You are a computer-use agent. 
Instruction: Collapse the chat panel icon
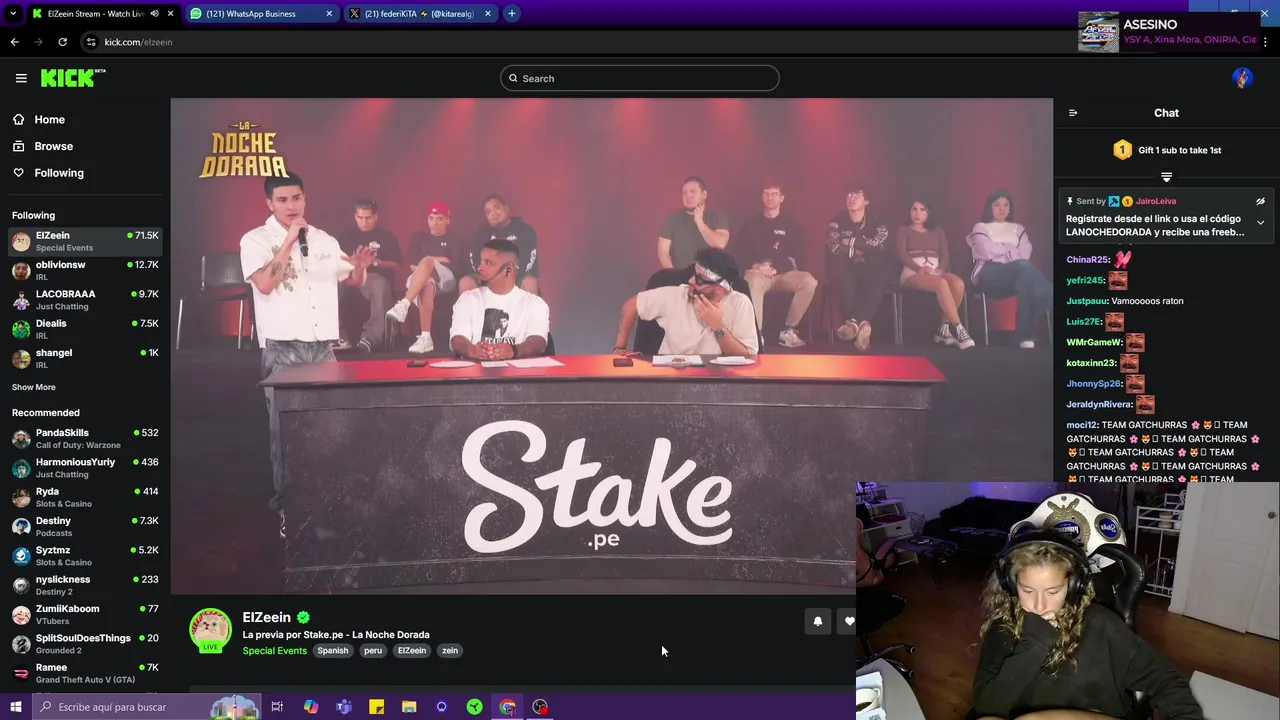1073,113
